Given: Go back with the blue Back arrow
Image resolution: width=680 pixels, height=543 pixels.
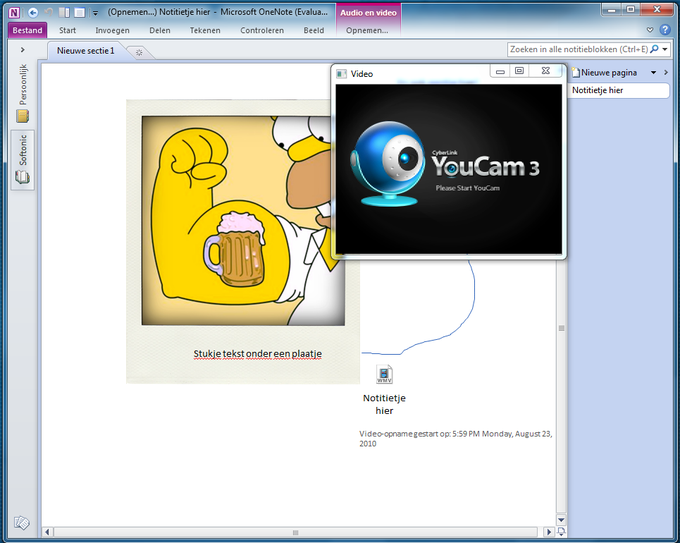Looking at the screenshot, I should click(33, 13).
